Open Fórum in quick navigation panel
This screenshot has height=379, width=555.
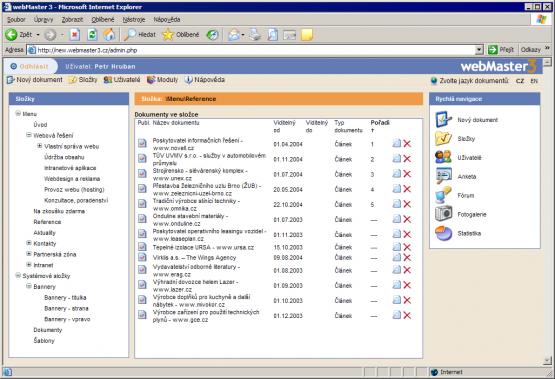tap(465, 195)
